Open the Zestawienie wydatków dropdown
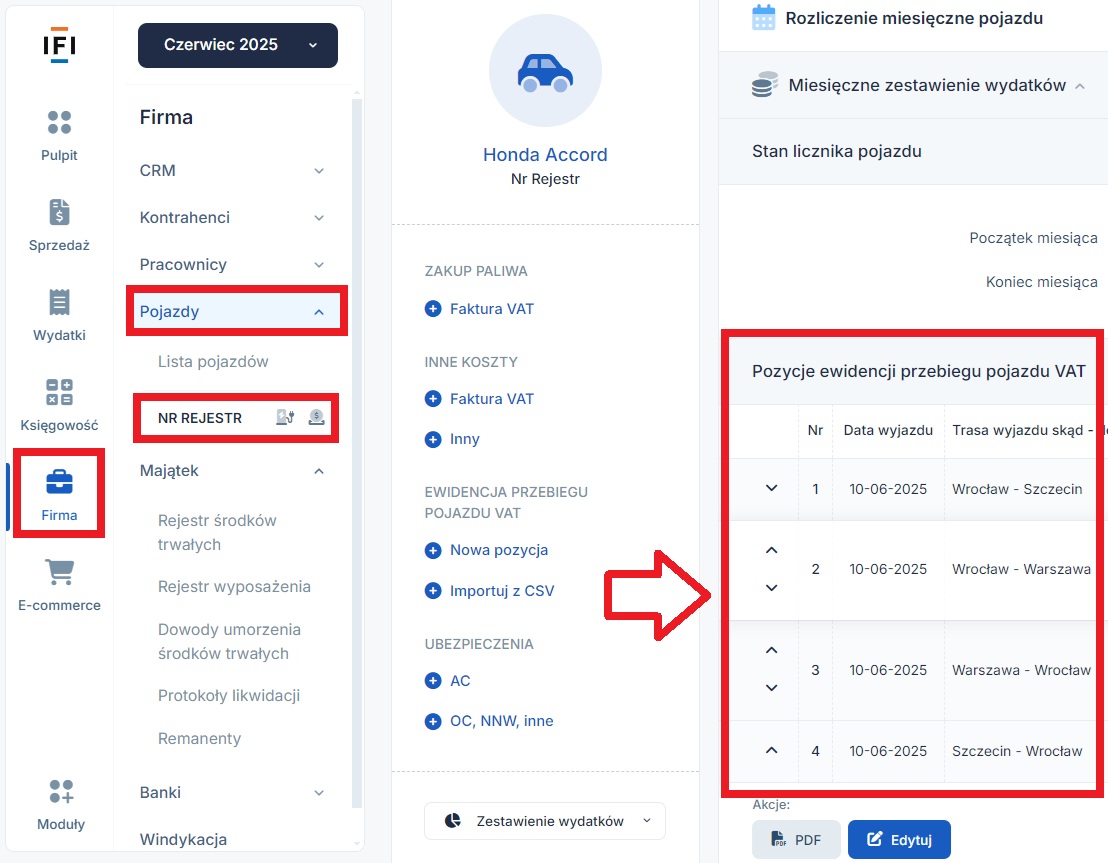 (545, 821)
